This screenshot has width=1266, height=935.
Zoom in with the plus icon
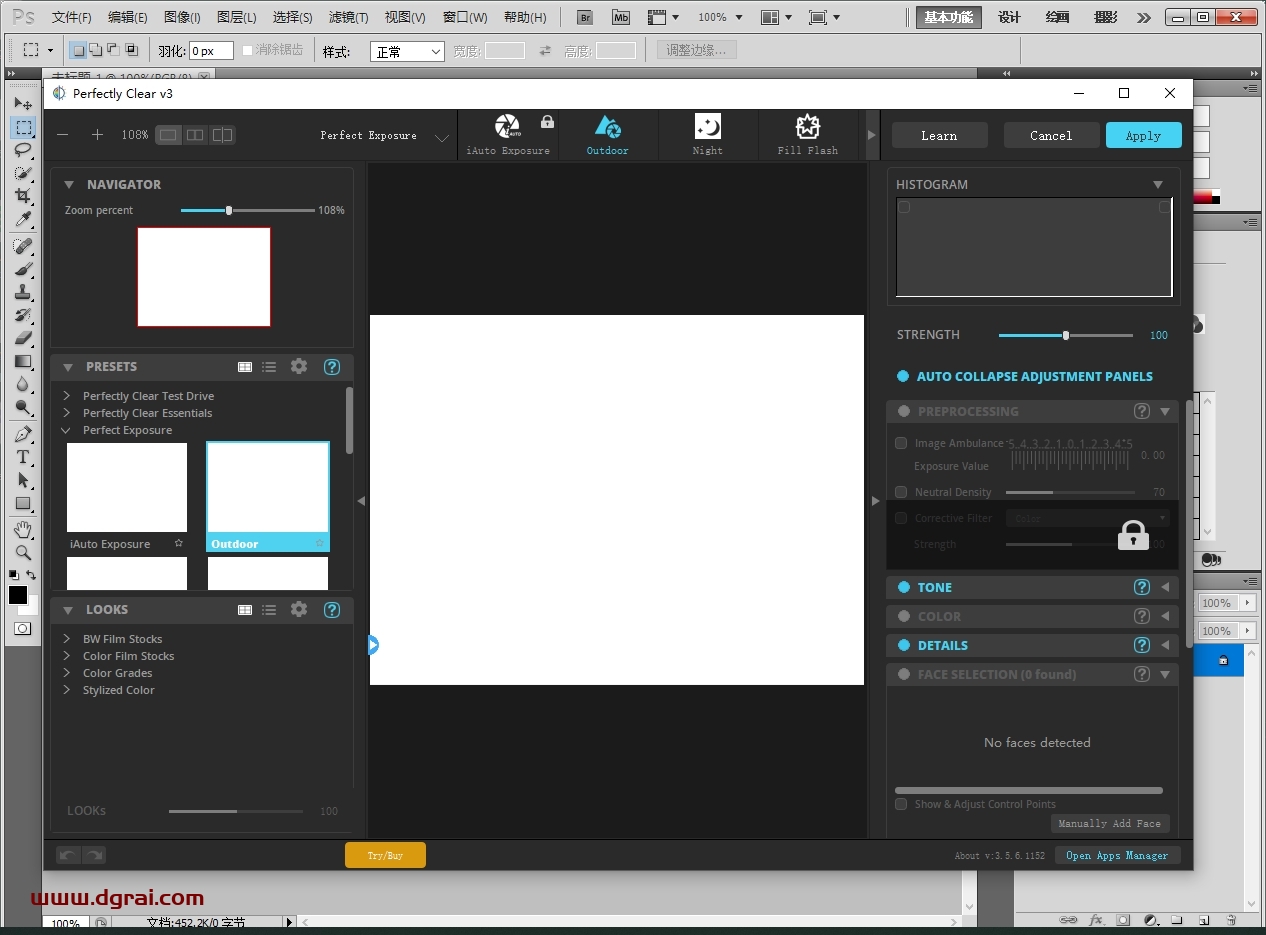tap(97, 135)
